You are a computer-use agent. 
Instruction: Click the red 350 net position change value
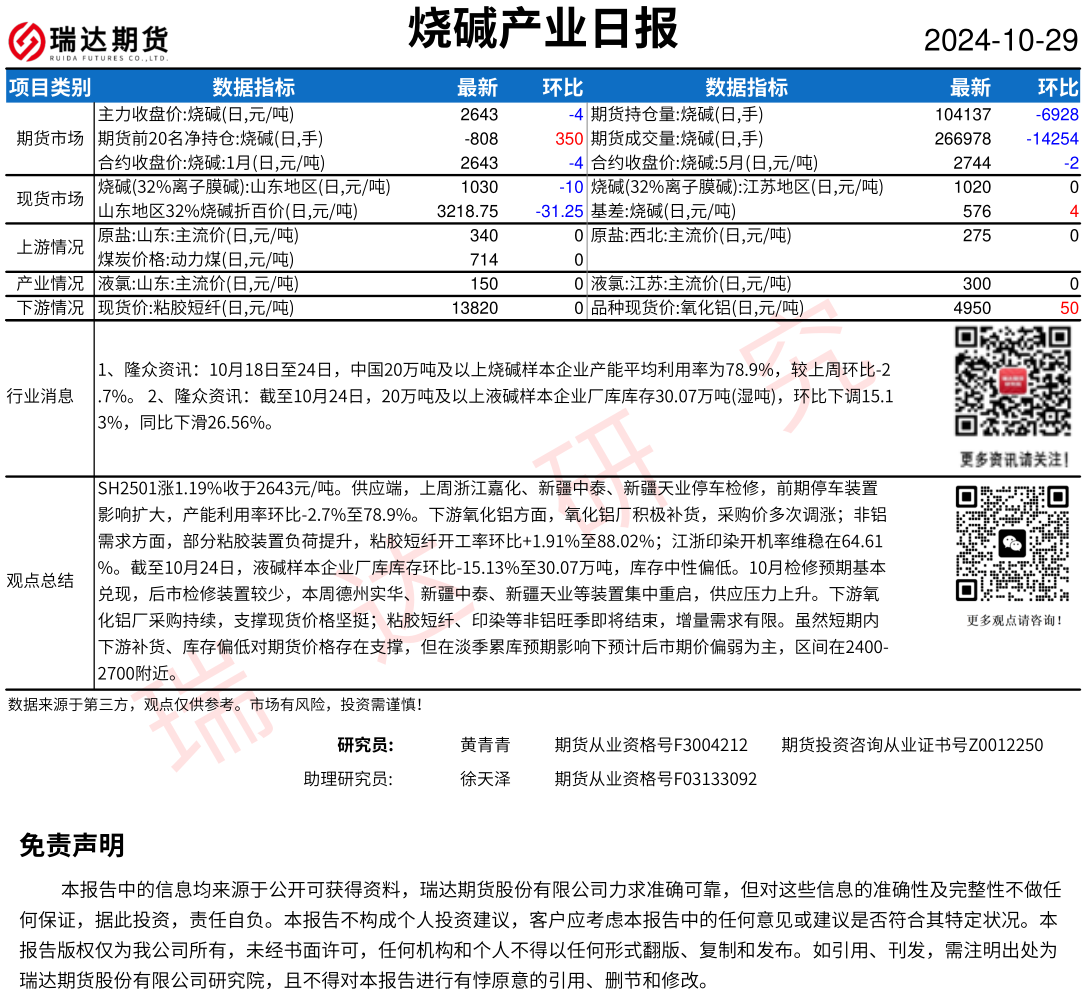(568, 139)
